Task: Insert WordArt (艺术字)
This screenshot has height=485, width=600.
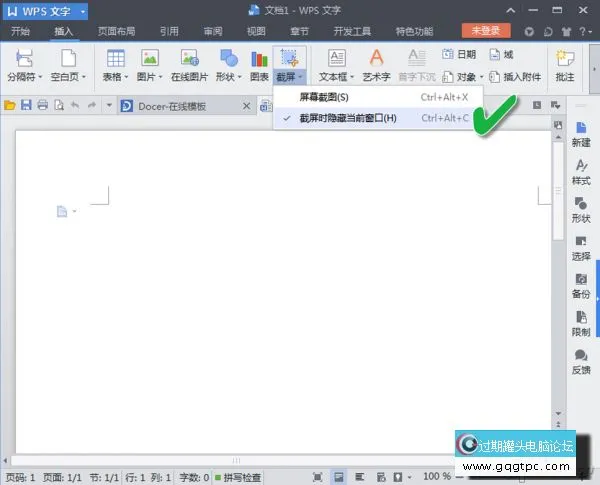Action: (377, 65)
